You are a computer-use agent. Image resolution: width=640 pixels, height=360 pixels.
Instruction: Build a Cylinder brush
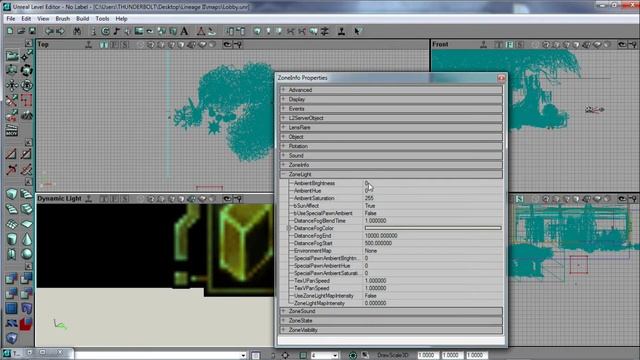point(12,239)
